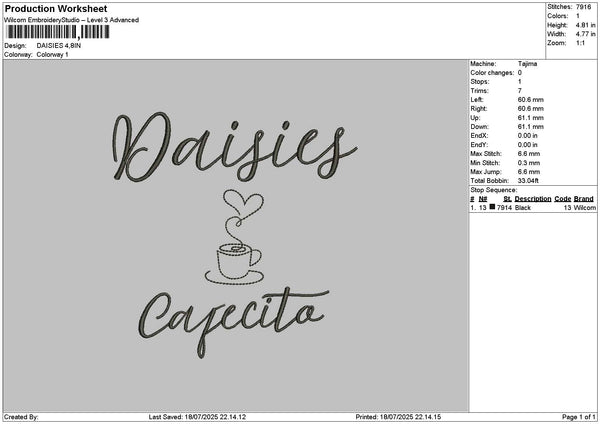The width and height of the screenshot is (600, 424).
Task: Click the Created By label
Action: 21,417
